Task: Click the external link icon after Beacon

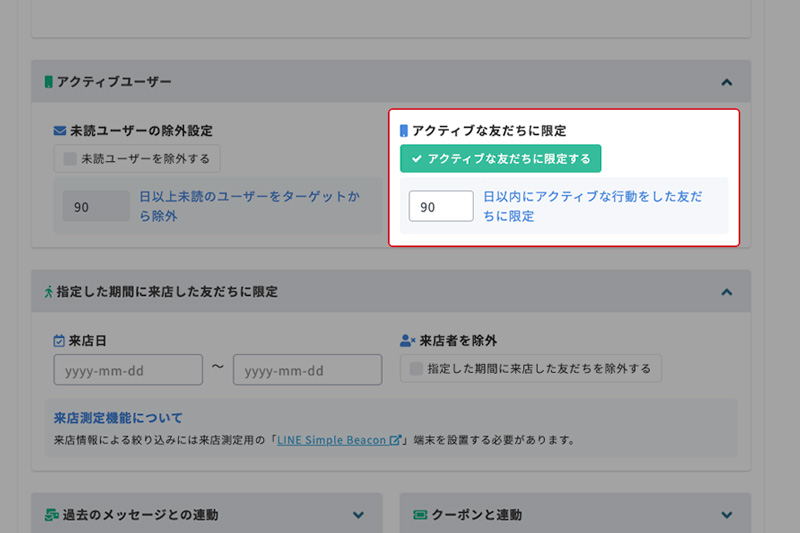Action: 395,440
